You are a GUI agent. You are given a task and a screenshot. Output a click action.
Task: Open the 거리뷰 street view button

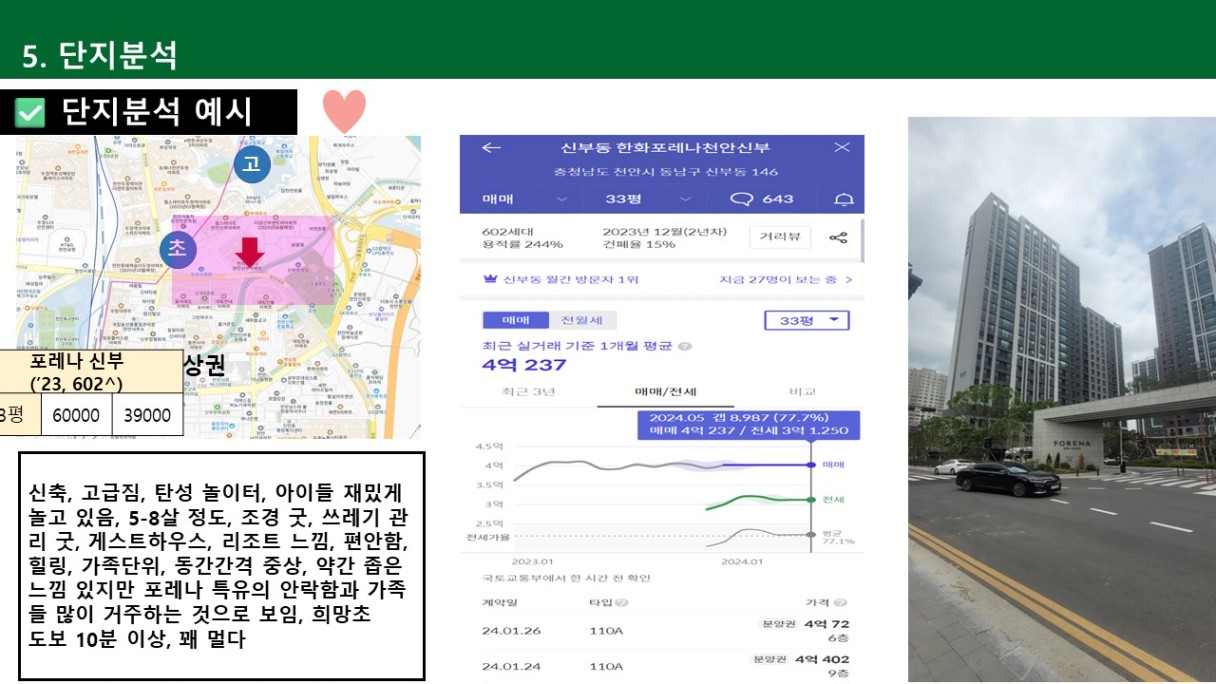pos(780,237)
